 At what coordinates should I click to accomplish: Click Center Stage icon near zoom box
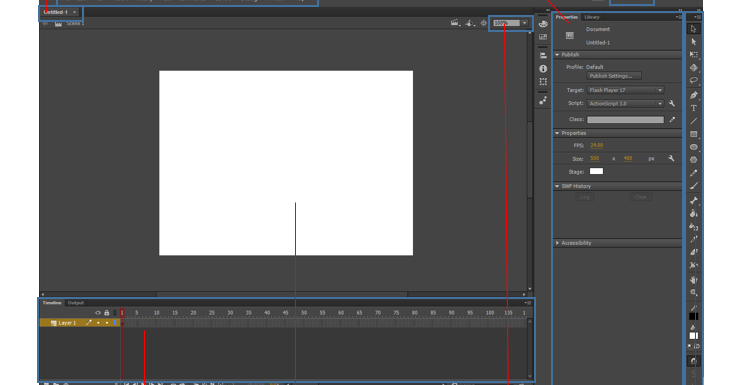[x=484, y=23]
